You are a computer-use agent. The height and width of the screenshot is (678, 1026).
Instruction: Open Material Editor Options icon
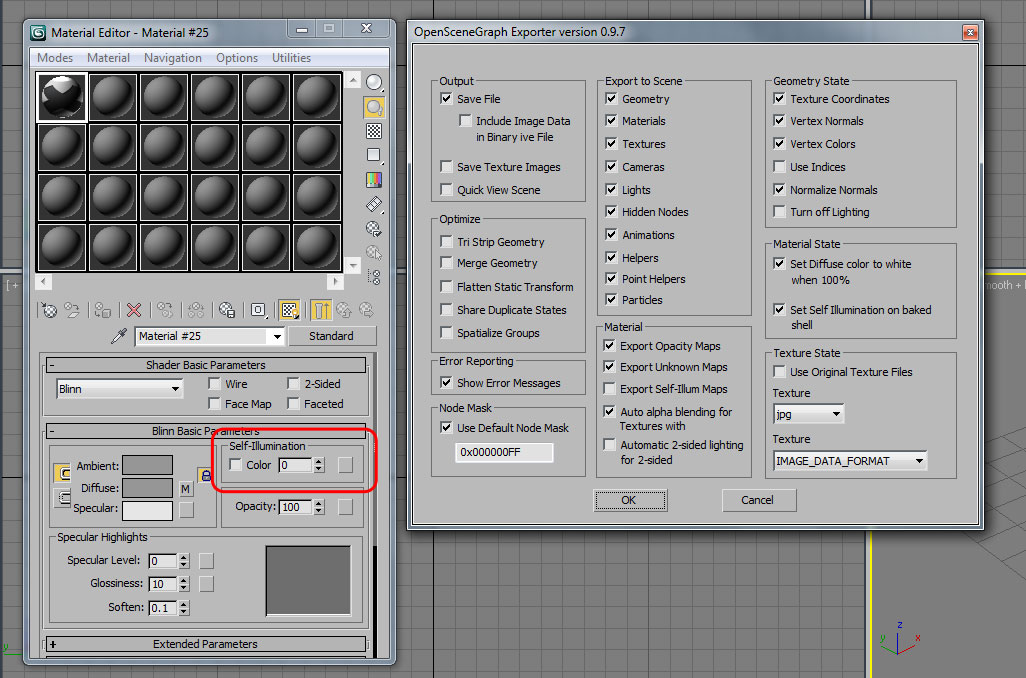coord(374,228)
